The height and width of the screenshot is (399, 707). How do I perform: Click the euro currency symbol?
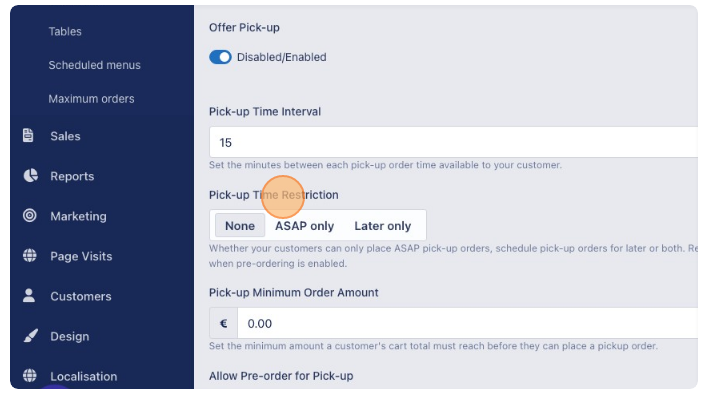coord(223,323)
